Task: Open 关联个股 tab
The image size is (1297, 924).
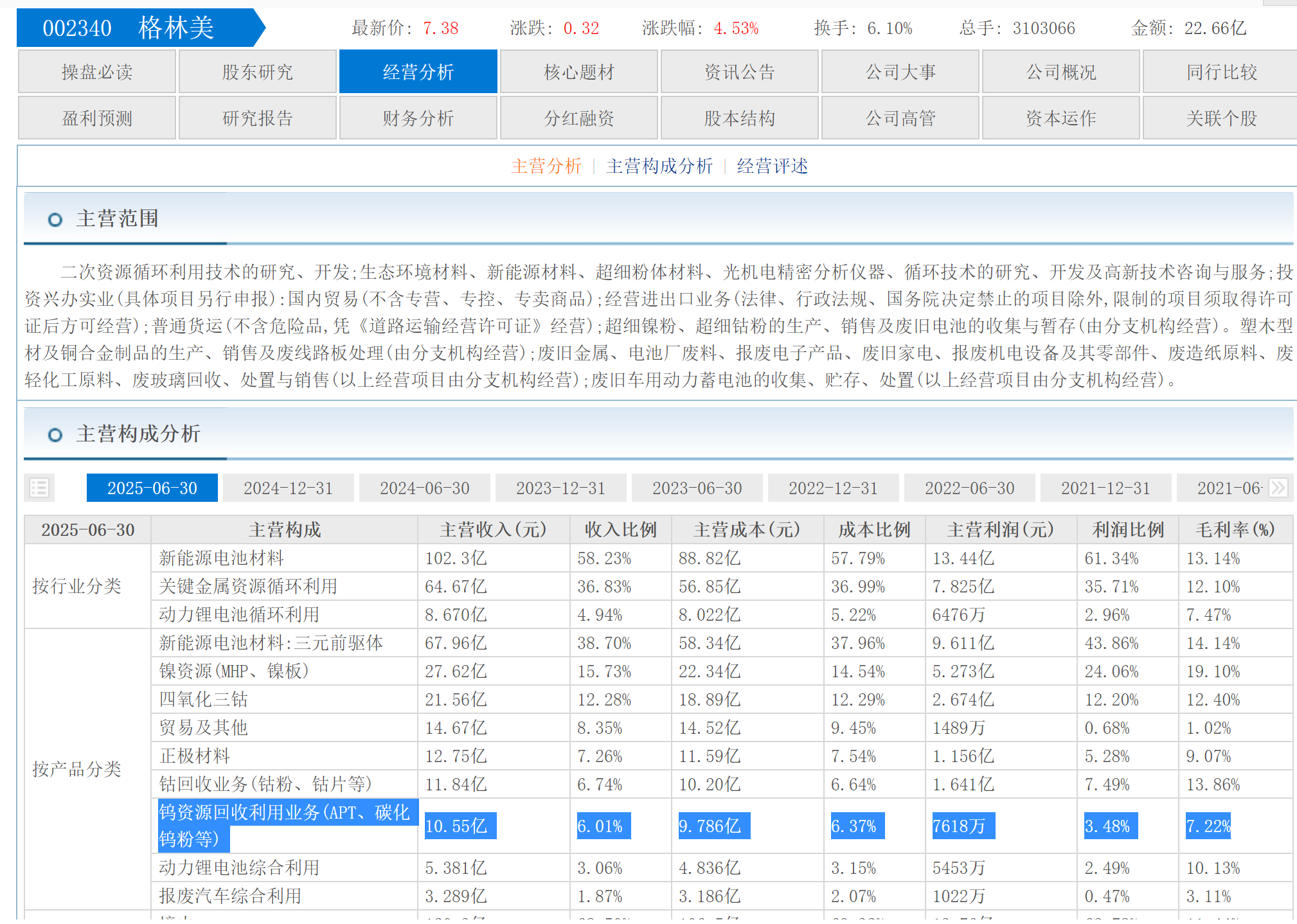Action: coord(1221,118)
